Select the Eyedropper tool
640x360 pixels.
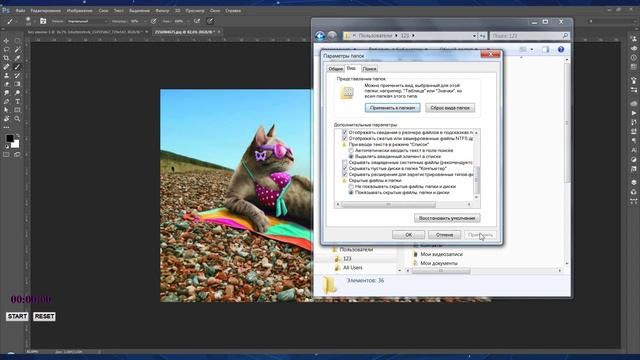coord(17,58)
